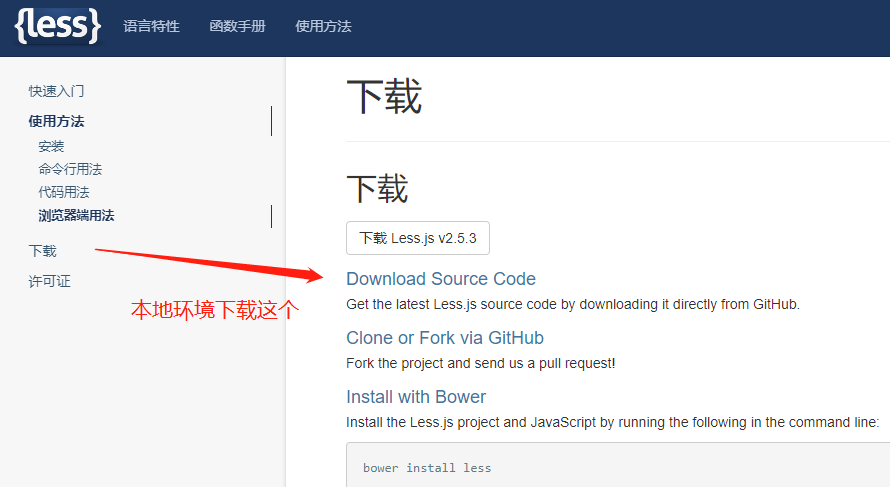The width and height of the screenshot is (890, 487).
Task: Select 浏览器端用法 sidebar item
Action: pyautogui.click(x=76, y=216)
